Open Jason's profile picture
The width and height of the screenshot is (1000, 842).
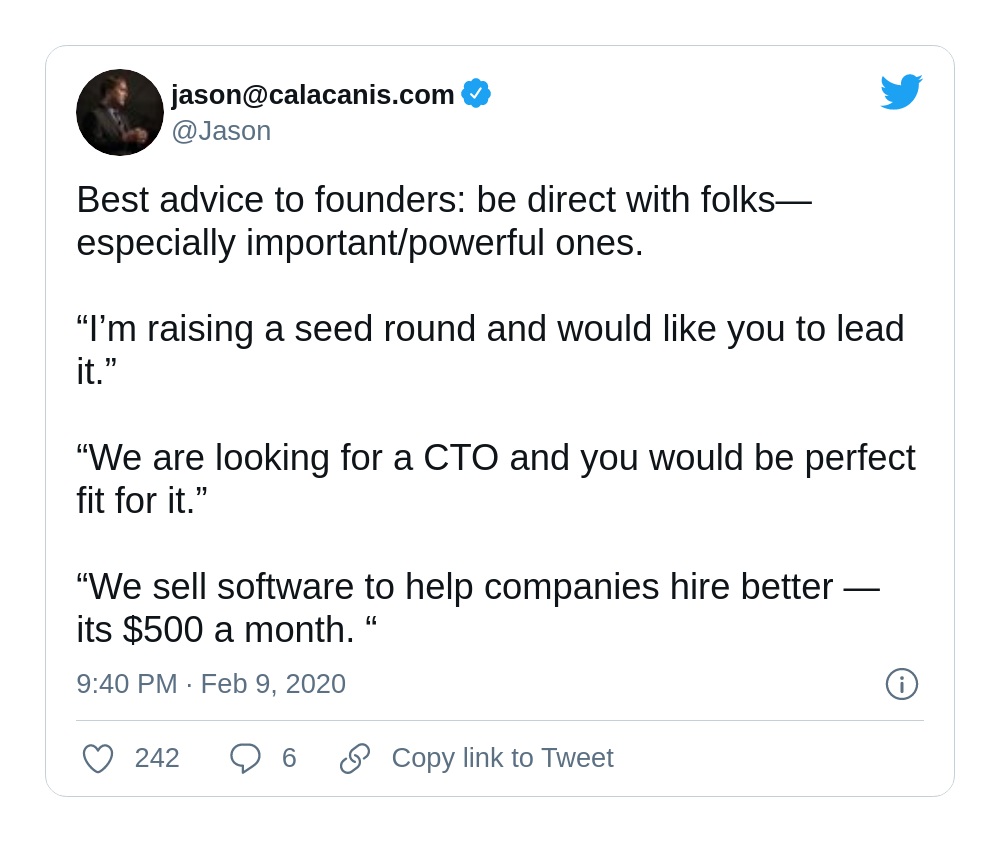click(x=120, y=112)
